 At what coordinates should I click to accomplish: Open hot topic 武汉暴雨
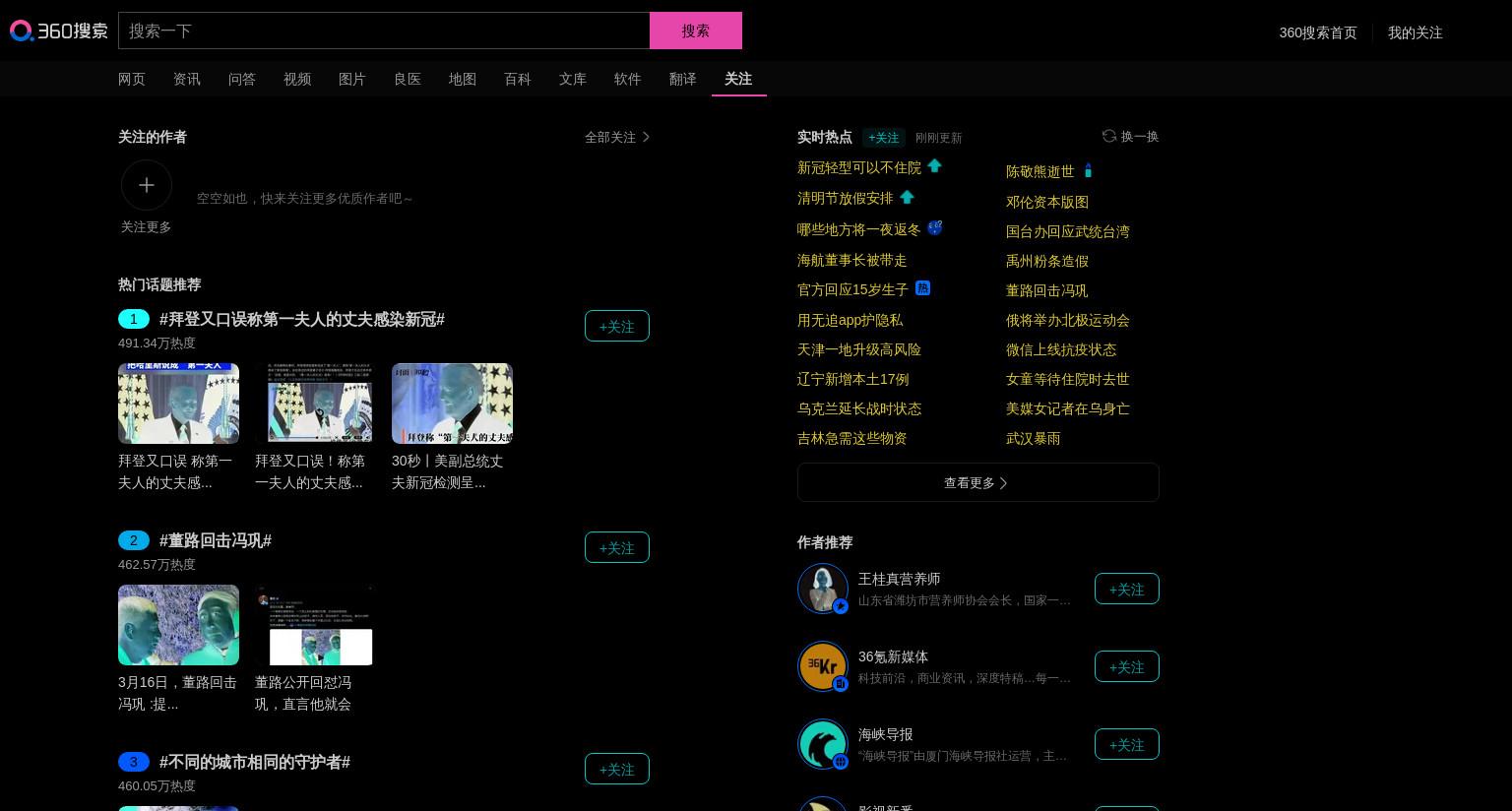1034,438
